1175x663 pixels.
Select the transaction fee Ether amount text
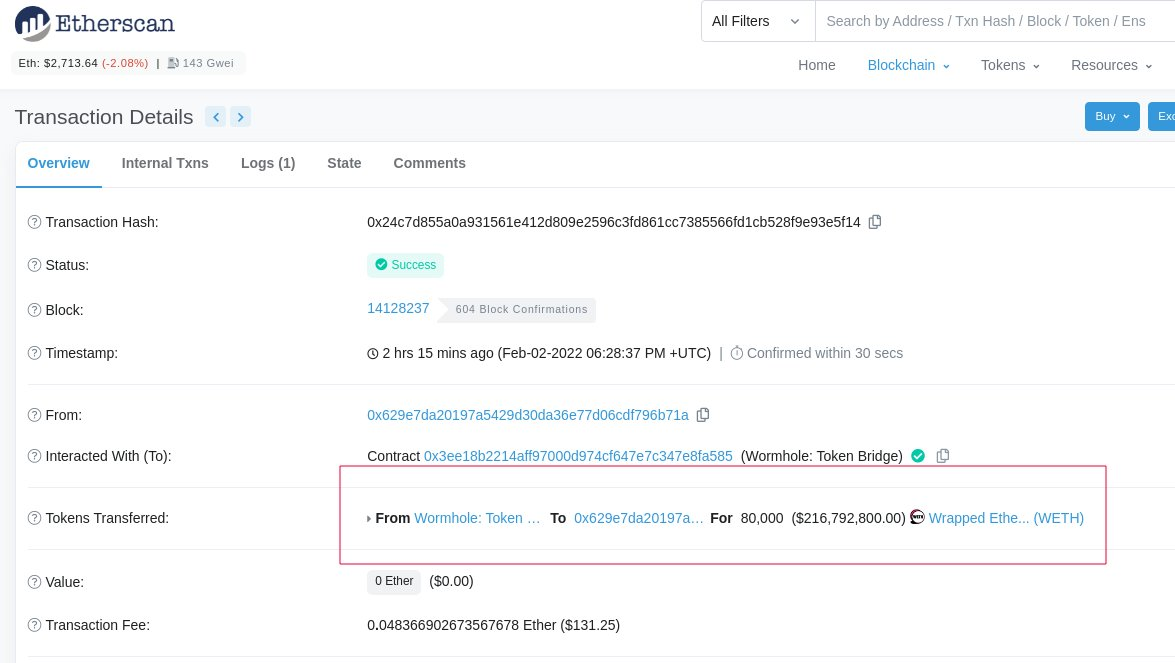(x=462, y=626)
